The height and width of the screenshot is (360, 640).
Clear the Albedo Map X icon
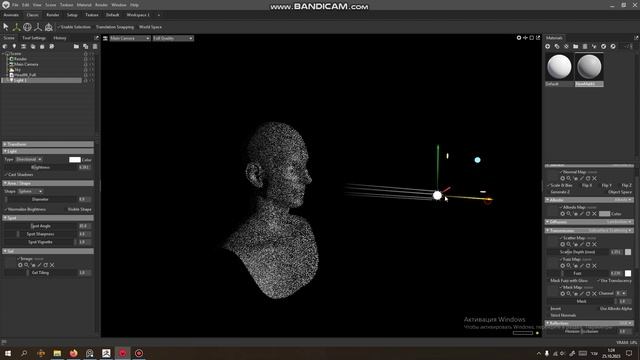click(x=594, y=213)
